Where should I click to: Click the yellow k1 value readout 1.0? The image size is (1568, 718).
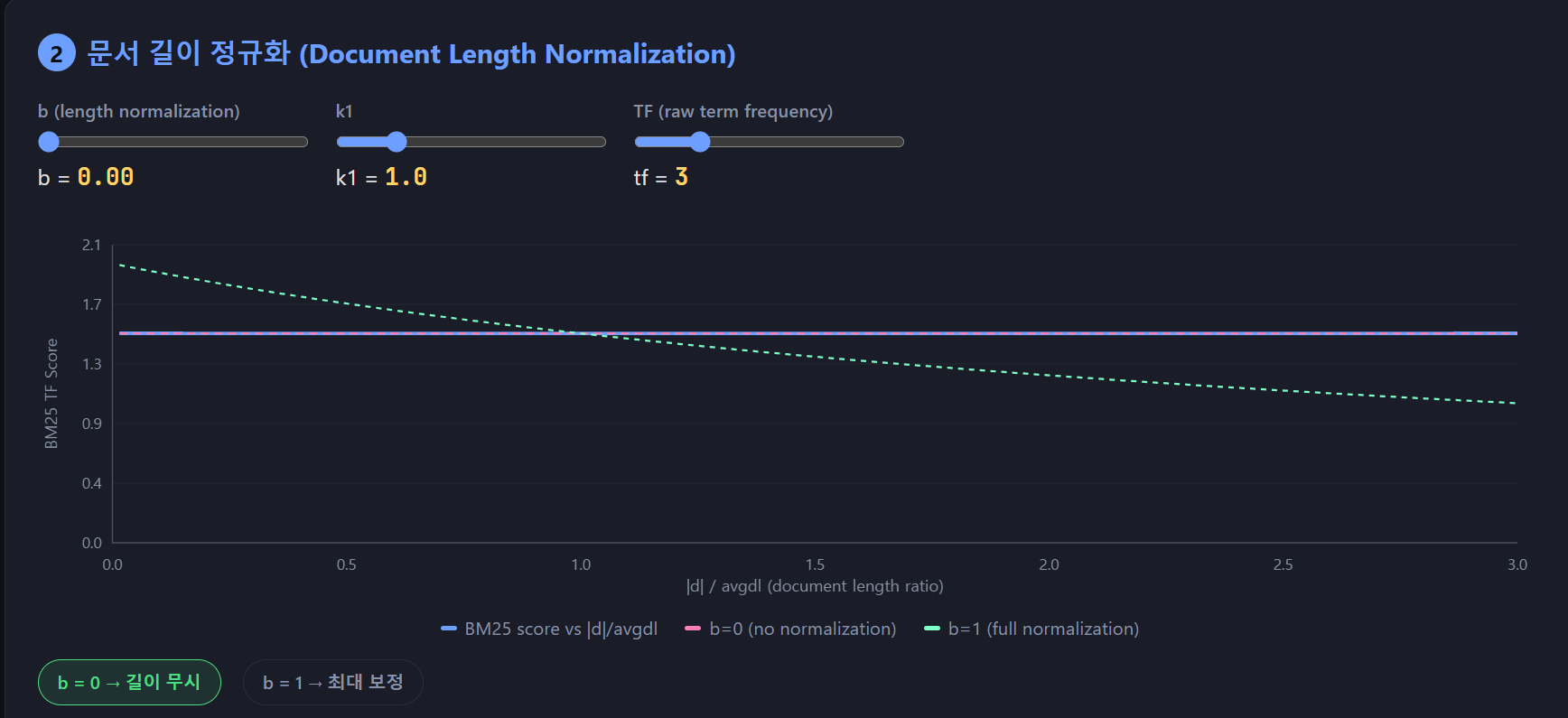406,177
